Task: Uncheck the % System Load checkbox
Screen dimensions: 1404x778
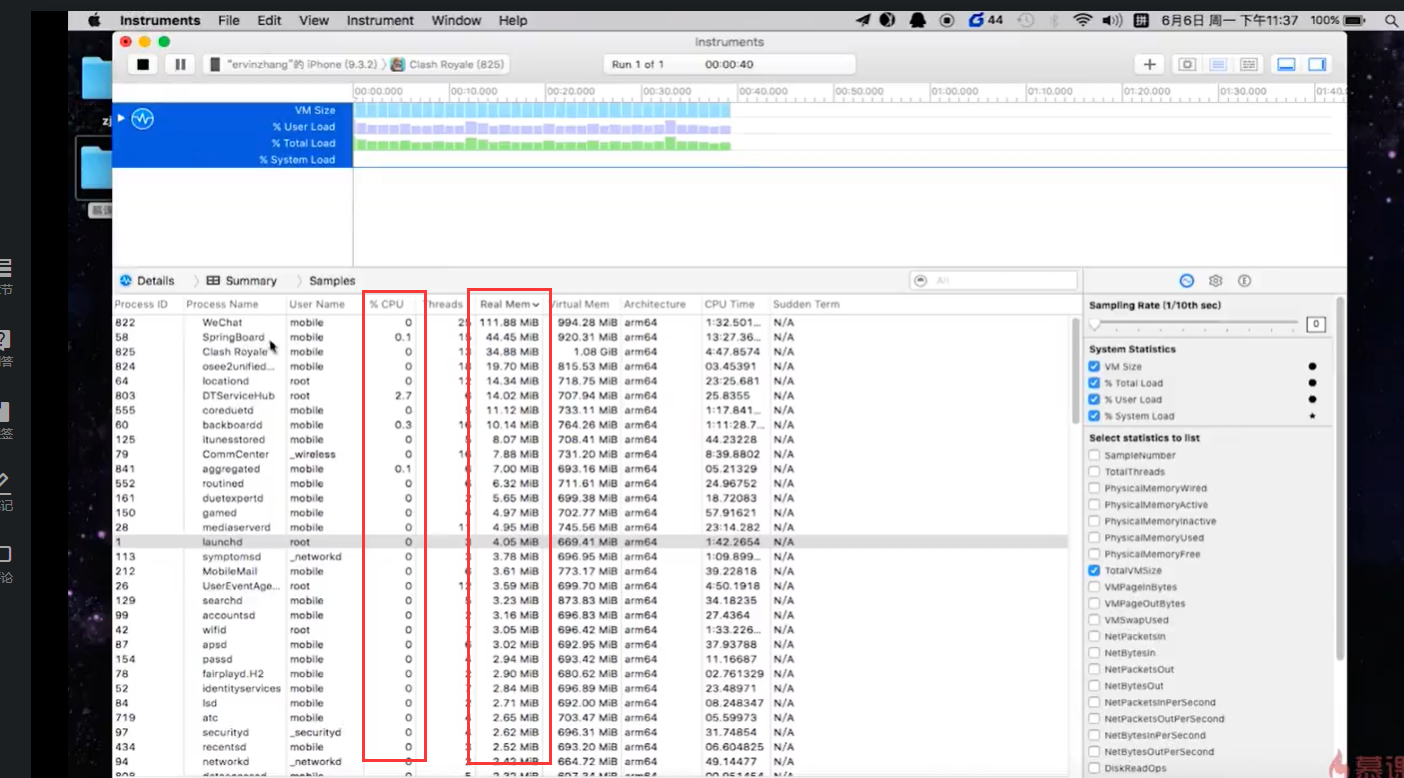Action: [x=1094, y=416]
